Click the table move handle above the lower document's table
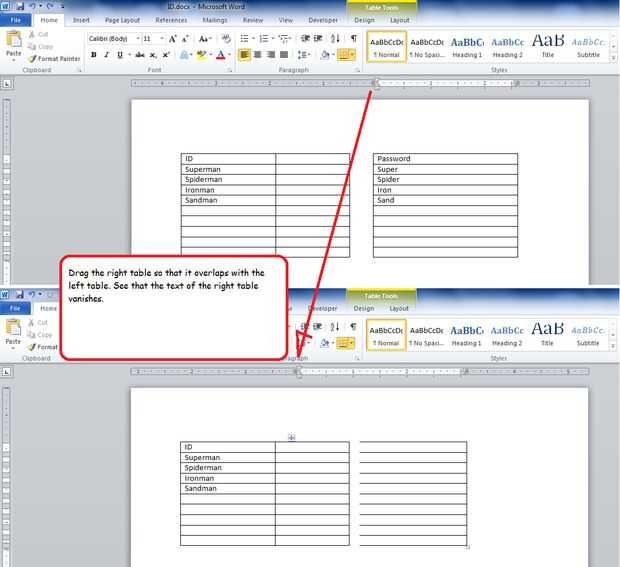The width and height of the screenshot is (620, 567). [x=291, y=437]
